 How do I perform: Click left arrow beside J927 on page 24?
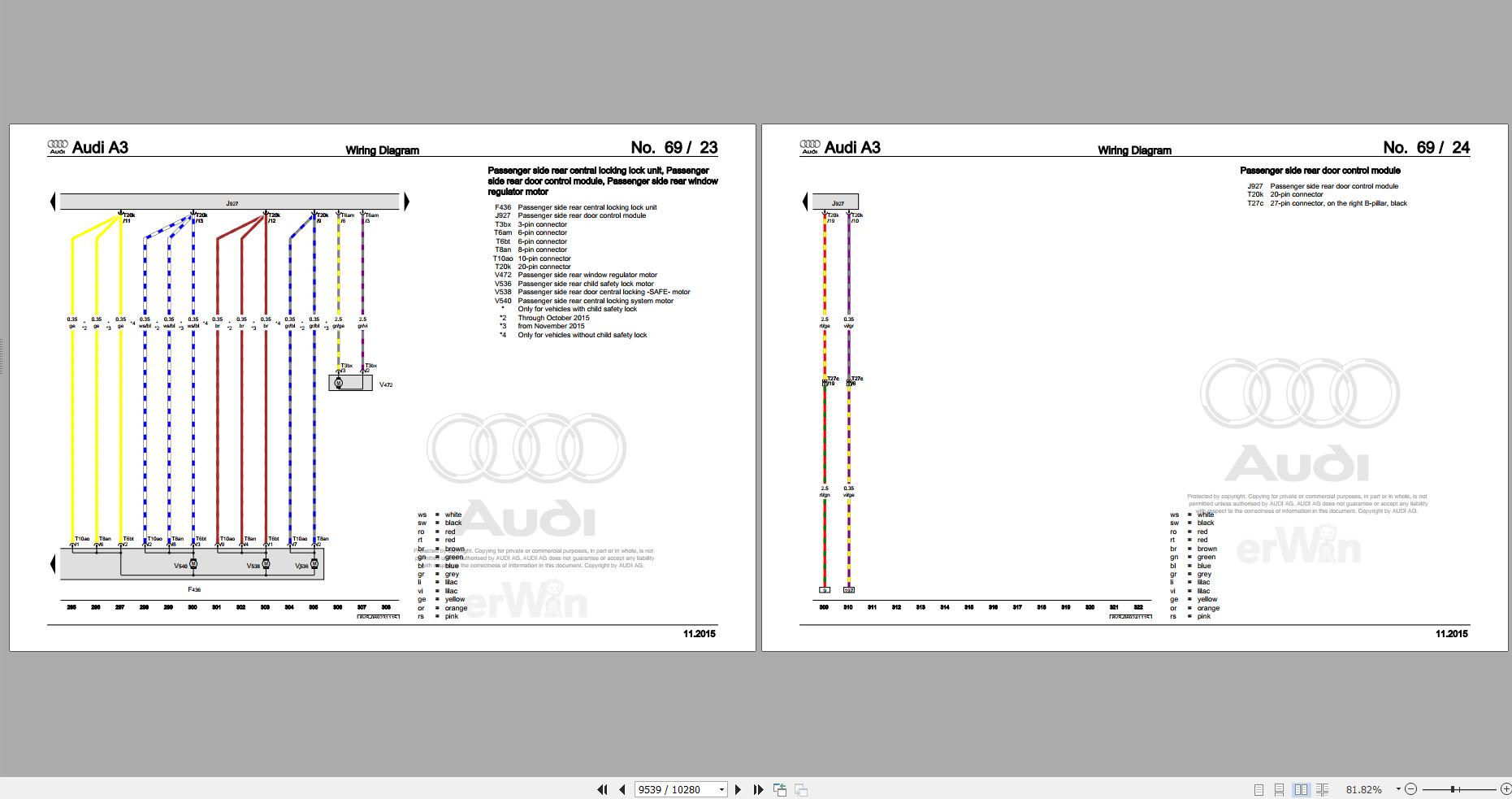[x=805, y=202]
